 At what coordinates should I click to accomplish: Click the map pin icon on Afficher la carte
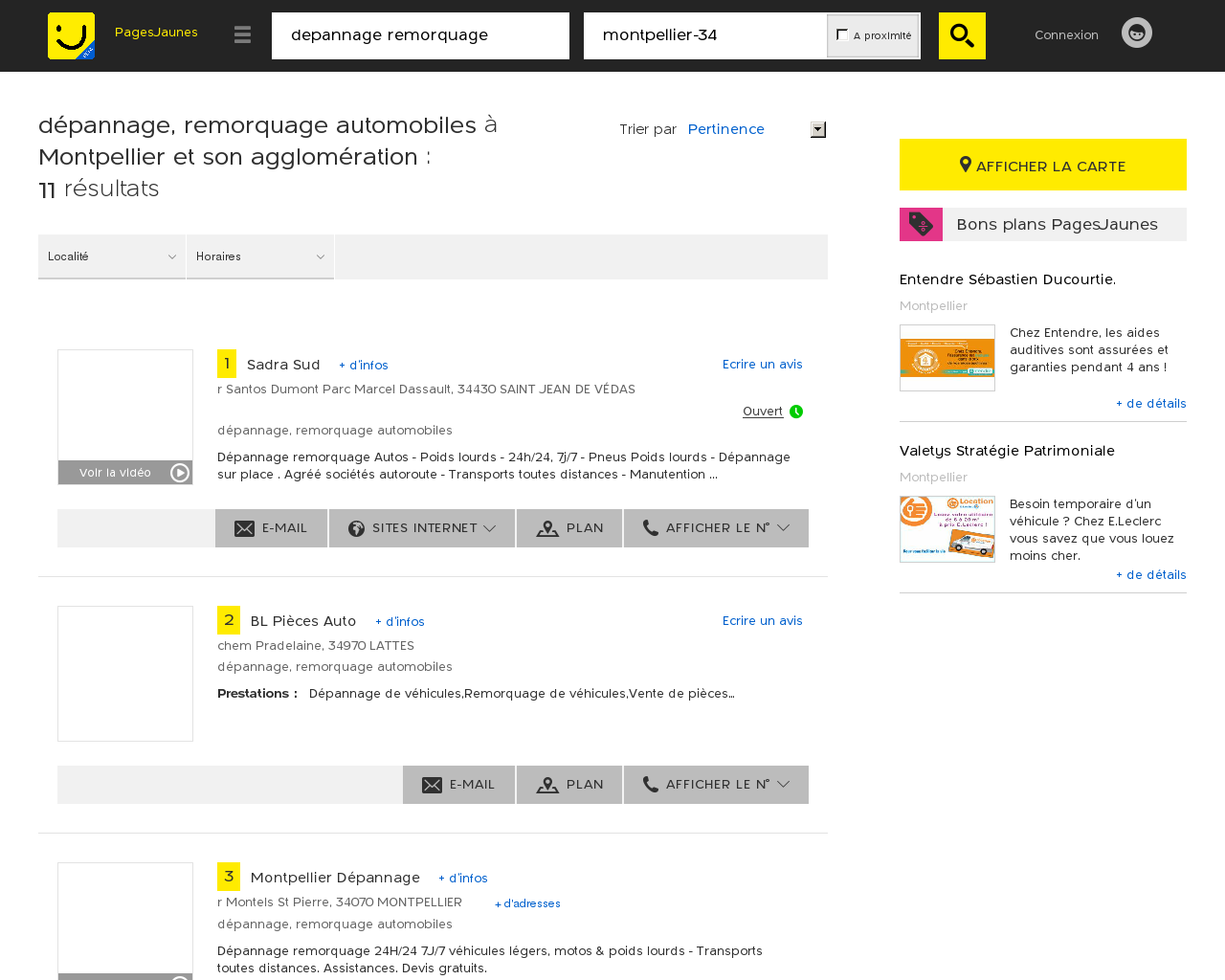(x=966, y=165)
